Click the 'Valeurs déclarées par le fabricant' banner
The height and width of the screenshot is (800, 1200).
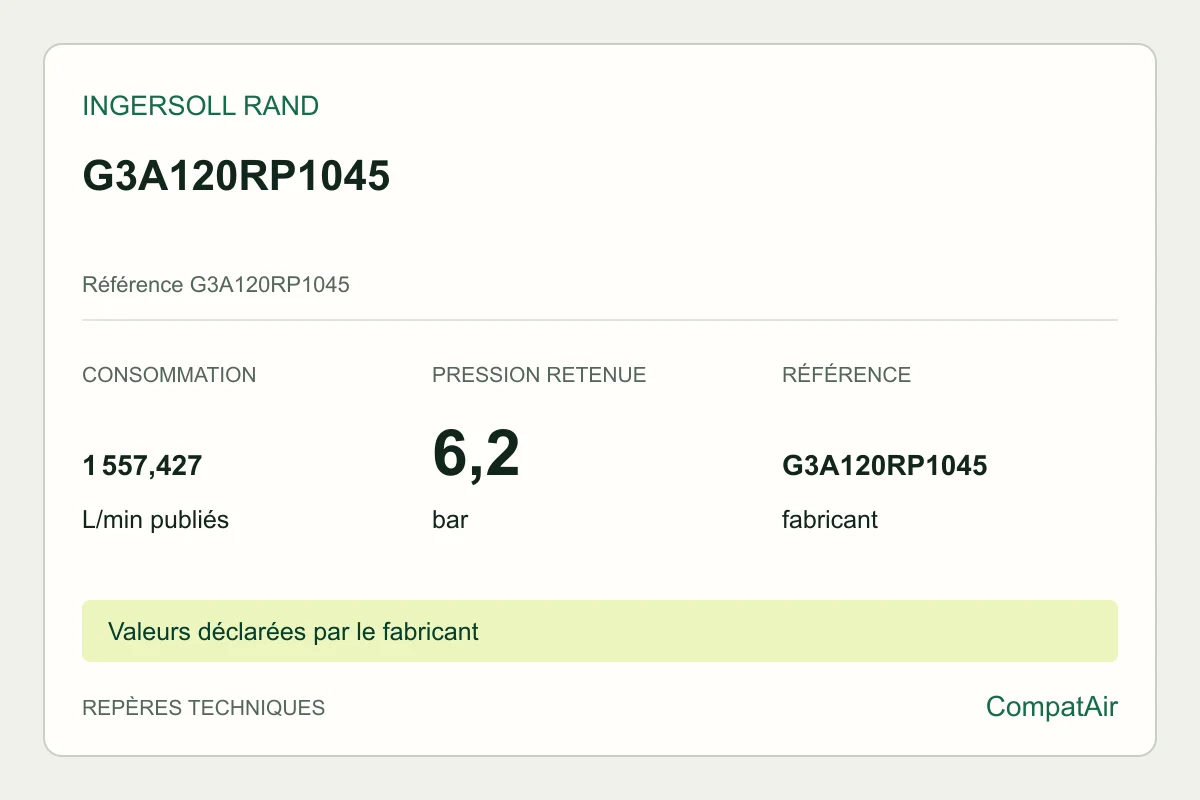[x=600, y=631]
